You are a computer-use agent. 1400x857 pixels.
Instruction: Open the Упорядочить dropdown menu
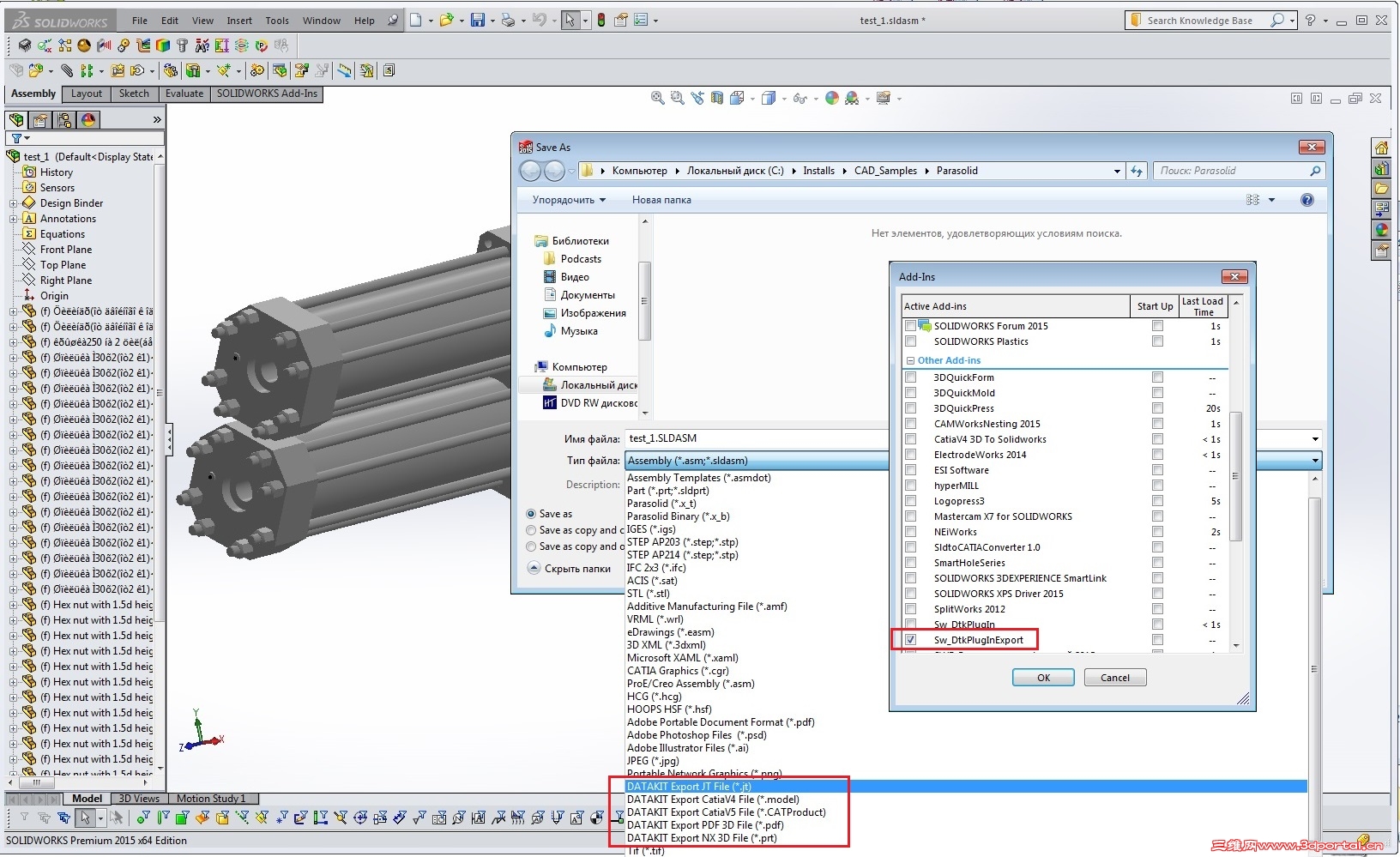[x=568, y=200]
